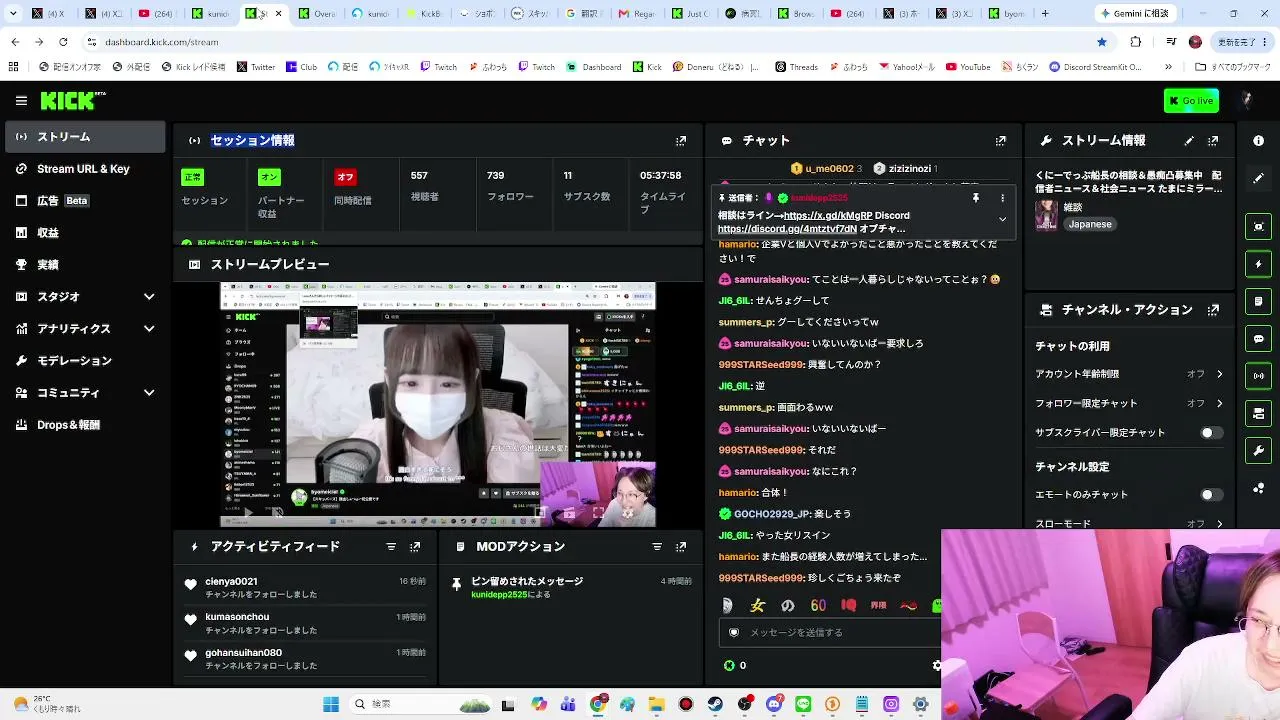The height and width of the screenshot is (720, 1280).
Task: Open the x.gd link in the pinned message
Action: click(828, 216)
